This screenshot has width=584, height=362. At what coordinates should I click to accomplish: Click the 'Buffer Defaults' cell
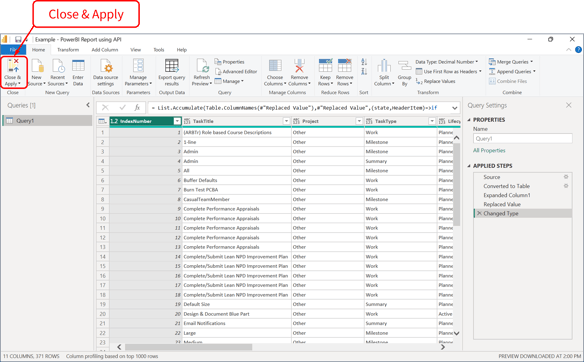[x=237, y=180]
